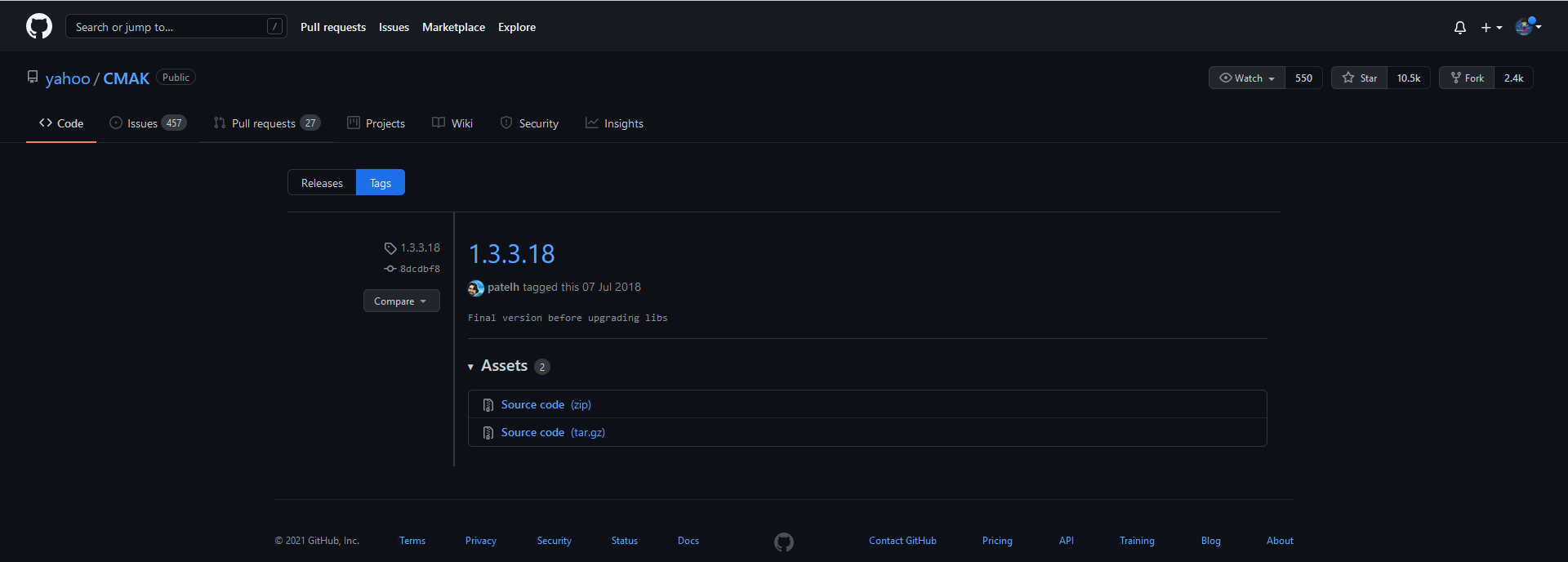
Task: Switch to the repository Security tab
Action: tap(529, 123)
